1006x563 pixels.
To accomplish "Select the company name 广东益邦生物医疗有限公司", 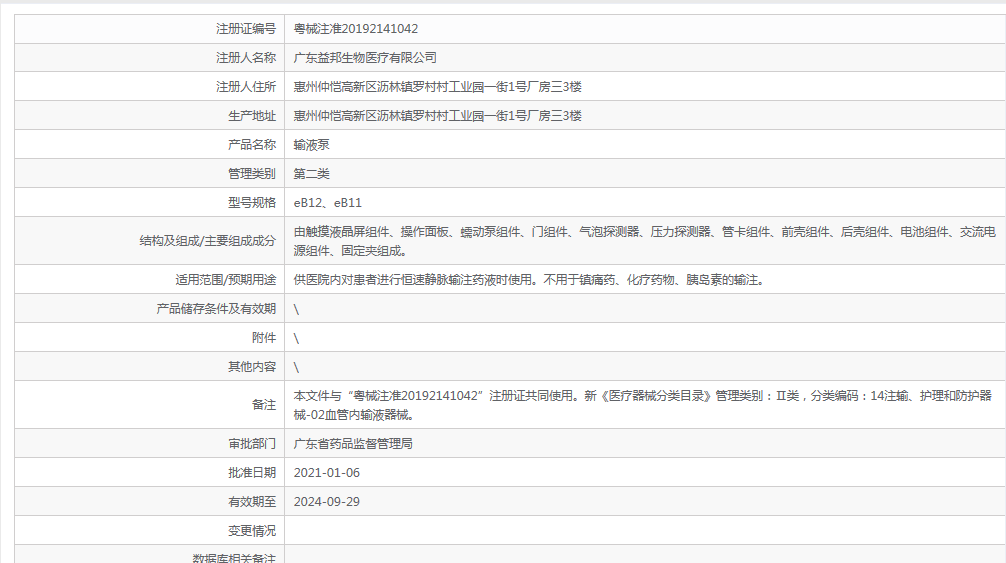I will [365, 58].
